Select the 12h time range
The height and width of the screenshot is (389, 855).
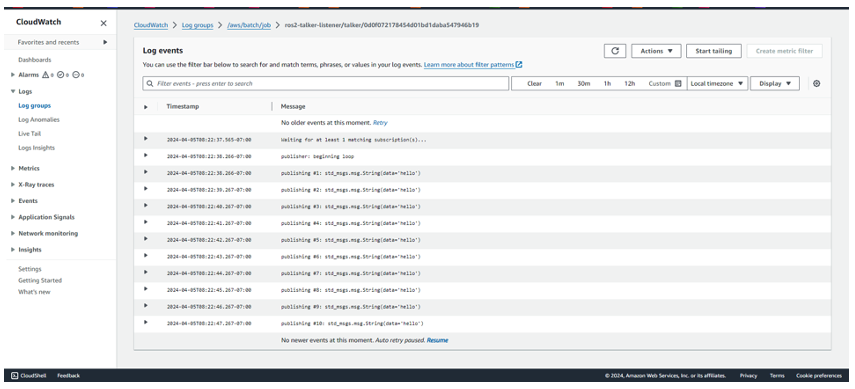[x=629, y=83]
